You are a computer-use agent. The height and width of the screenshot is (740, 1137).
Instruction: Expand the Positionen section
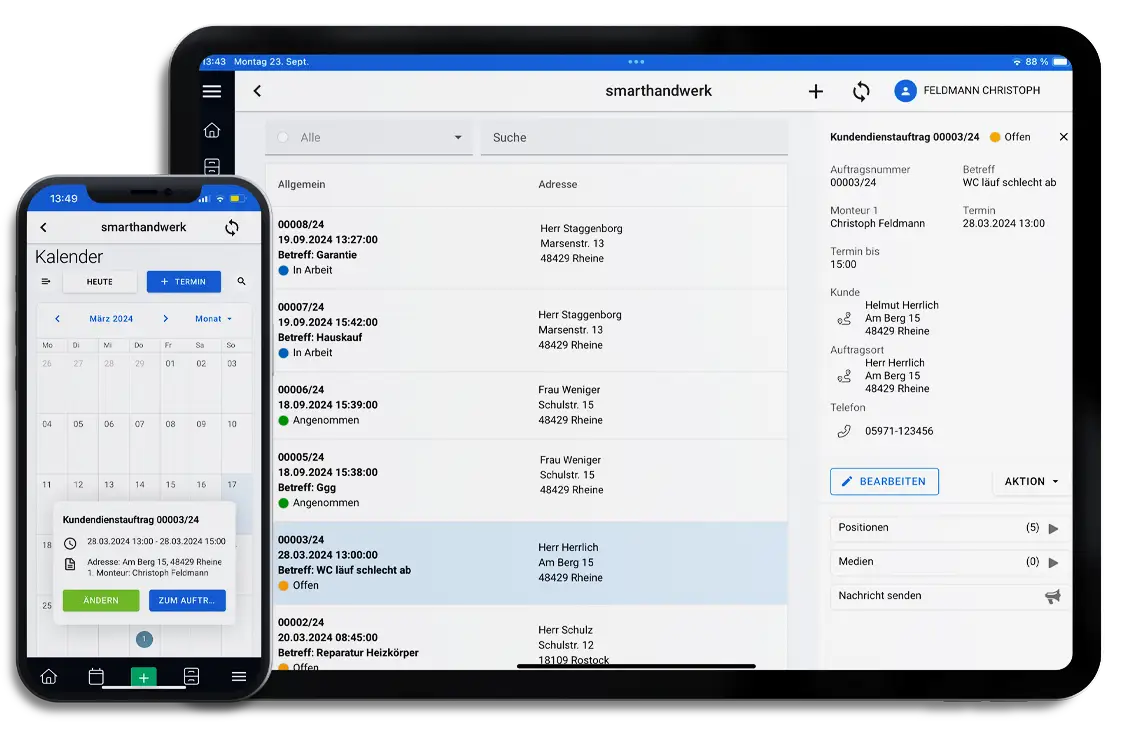click(1053, 528)
